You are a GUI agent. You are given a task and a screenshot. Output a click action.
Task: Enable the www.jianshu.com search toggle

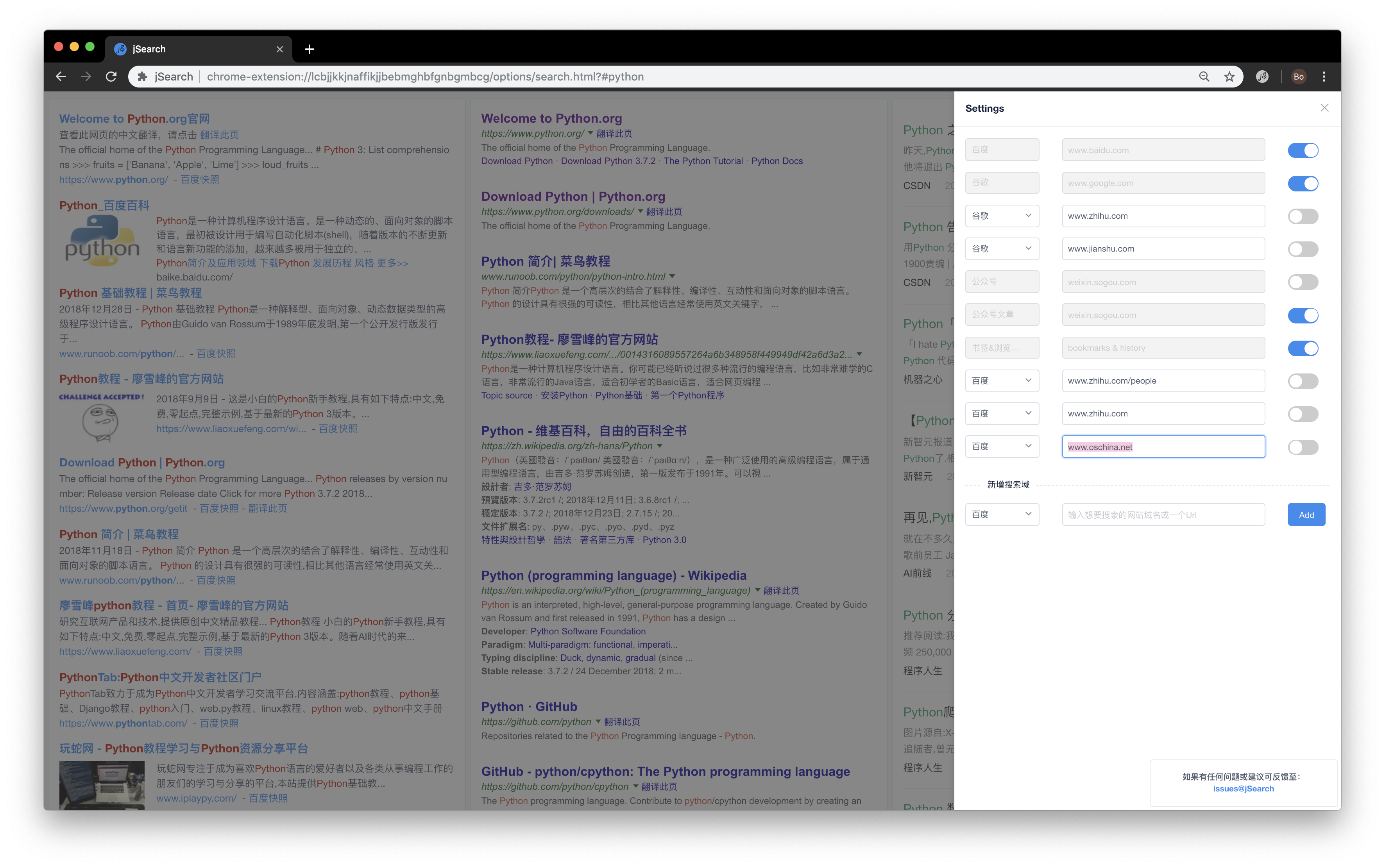coord(1302,249)
